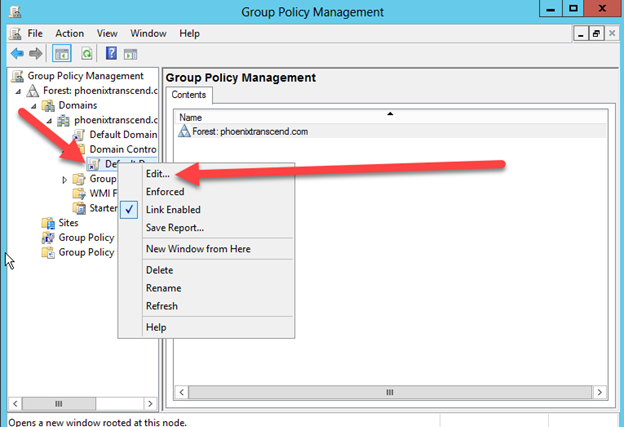
Task: Collapse the Forest: phoenixtranscend.com tree node
Action: [x=19, y=91]
